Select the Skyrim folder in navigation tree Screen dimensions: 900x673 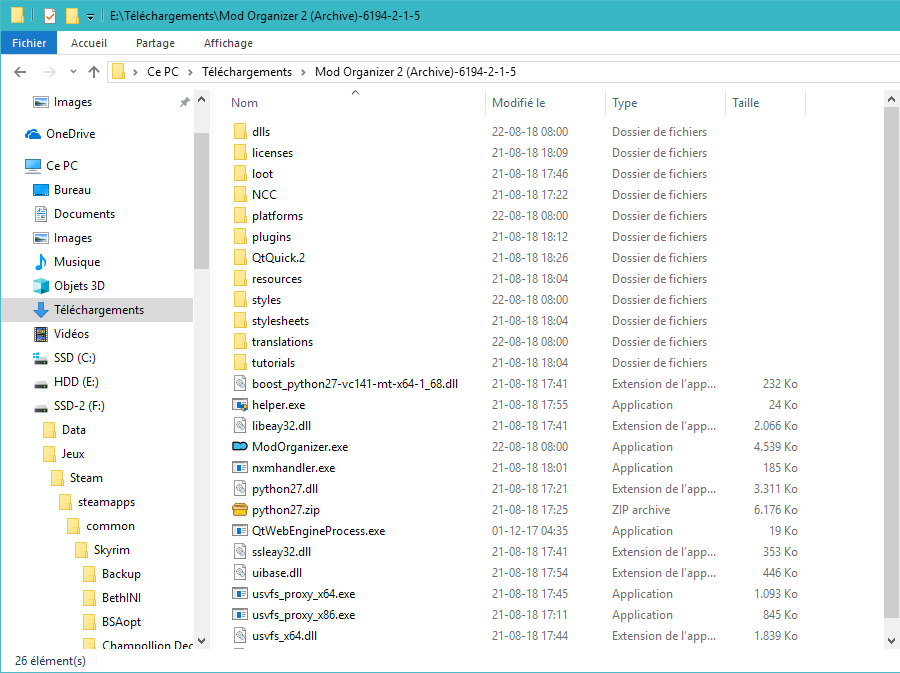(x=112, y=550)
